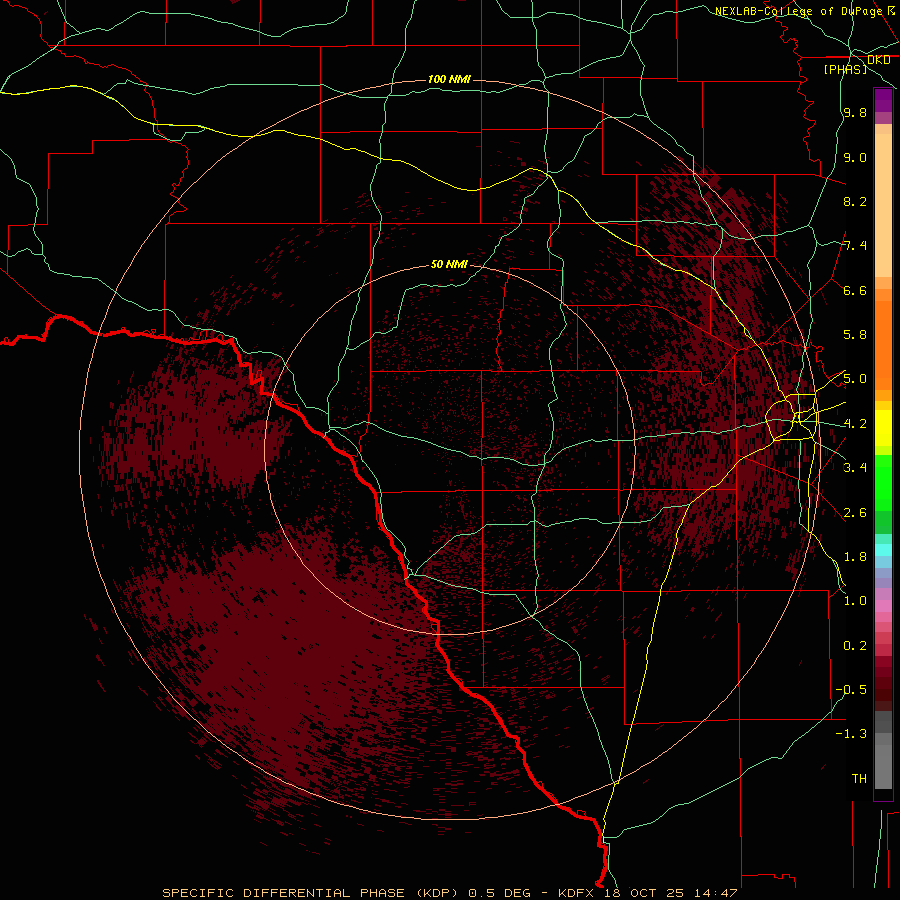Click the 3.4 scale value

[855, 468]
